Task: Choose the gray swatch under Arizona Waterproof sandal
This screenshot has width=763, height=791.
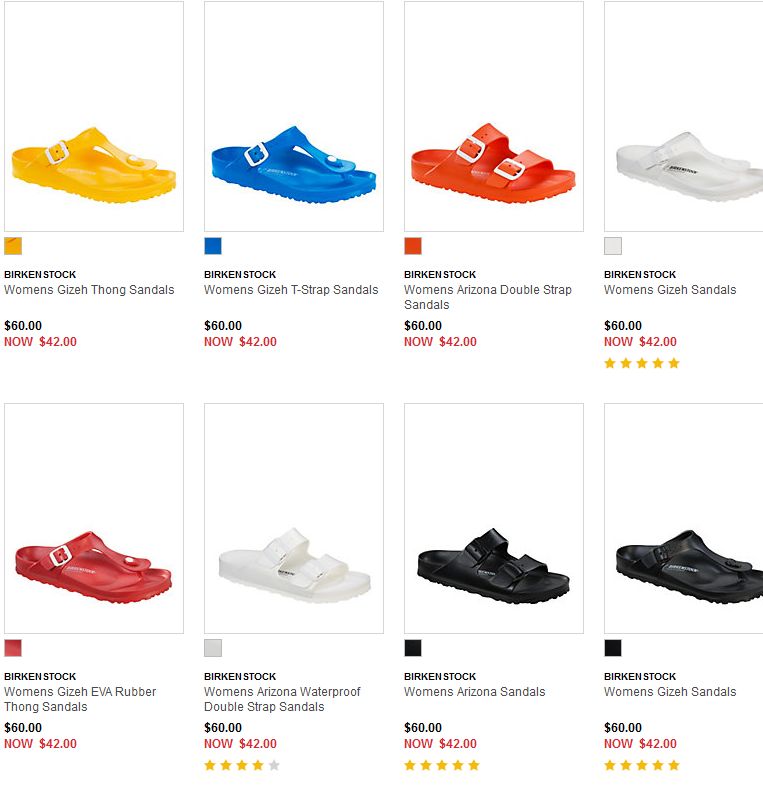Action: tap(213, 648)
